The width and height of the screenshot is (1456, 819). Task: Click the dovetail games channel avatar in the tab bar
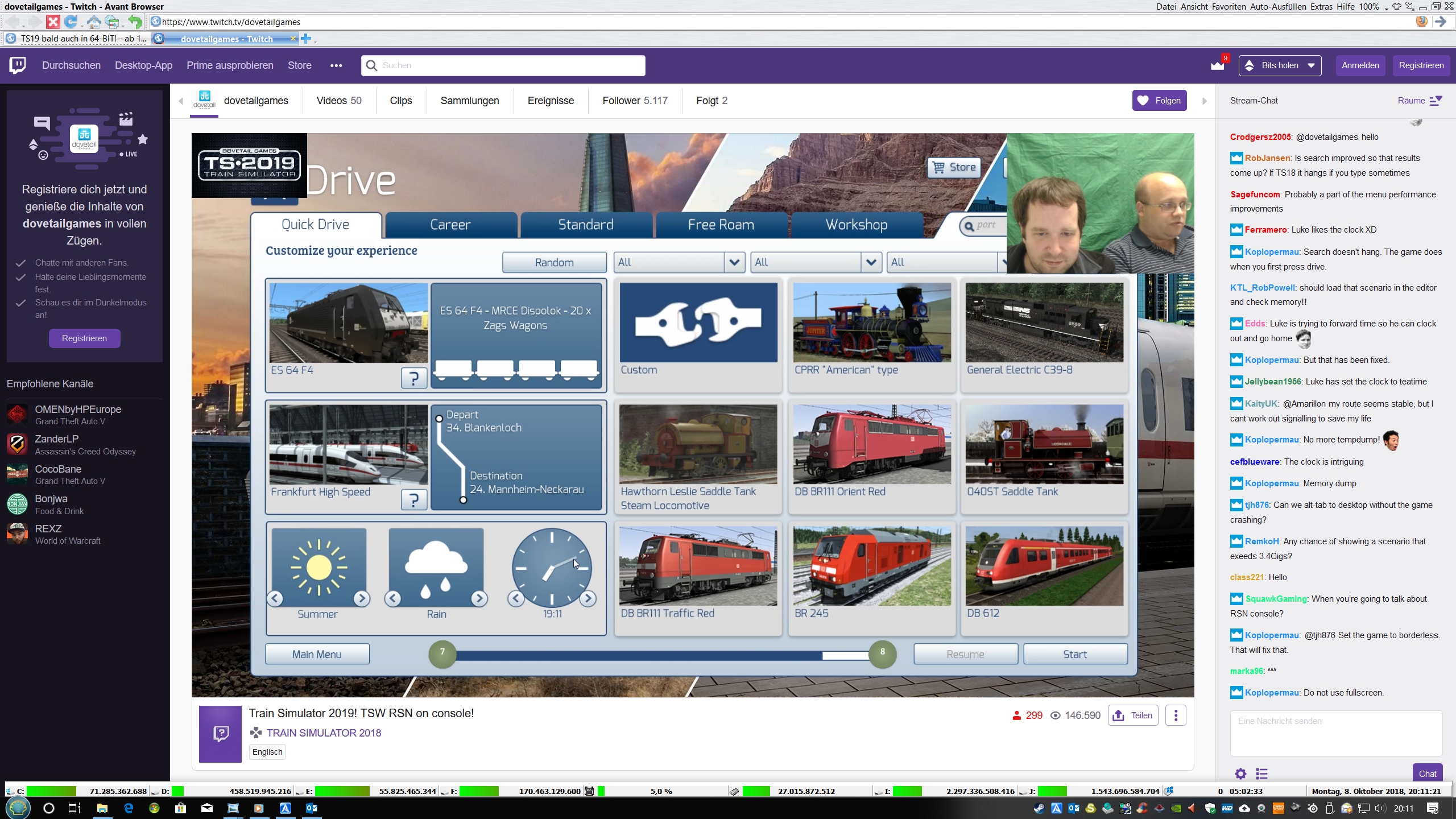point(204,100)
